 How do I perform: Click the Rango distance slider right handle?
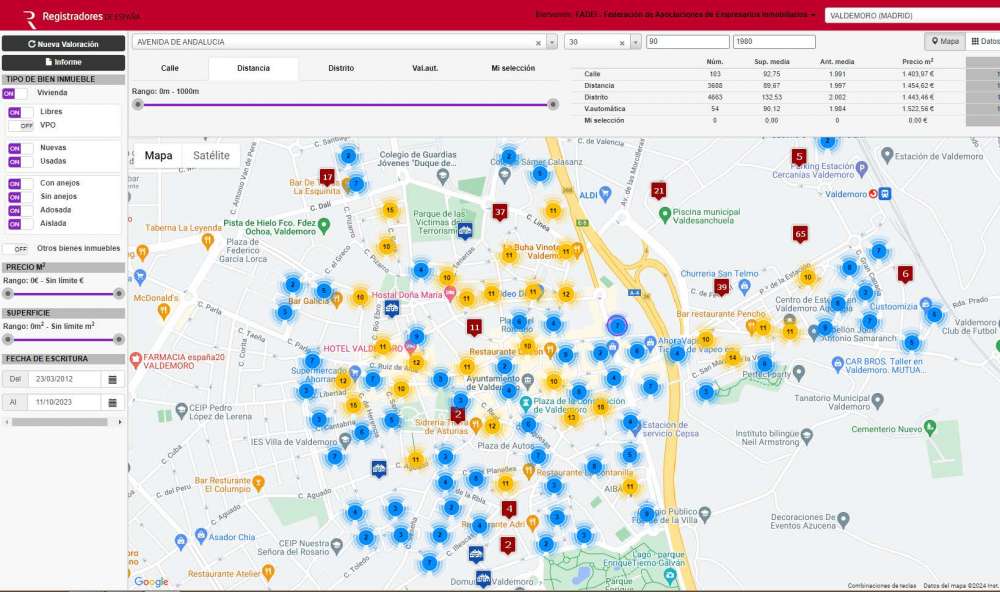point(553,105)
